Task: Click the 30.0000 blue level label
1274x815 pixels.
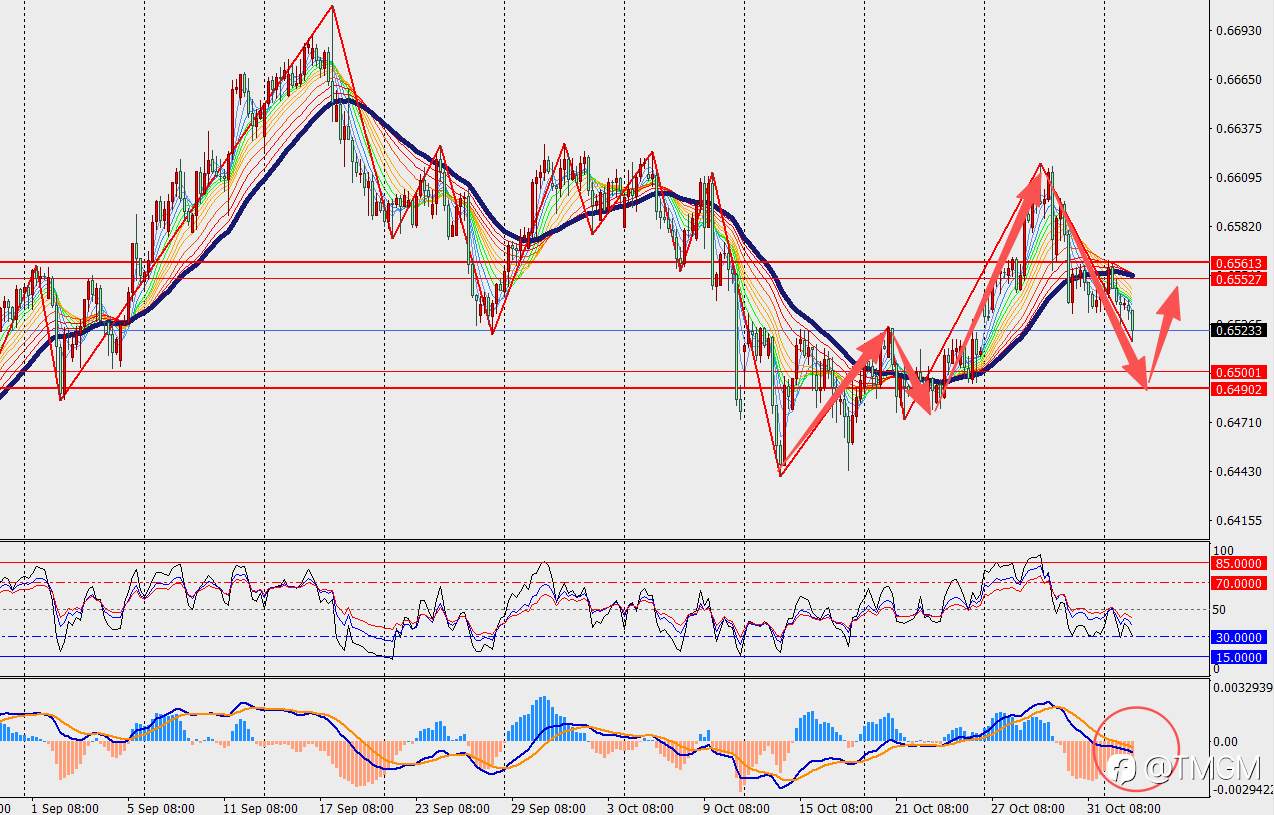Action: coord(1239,637)
